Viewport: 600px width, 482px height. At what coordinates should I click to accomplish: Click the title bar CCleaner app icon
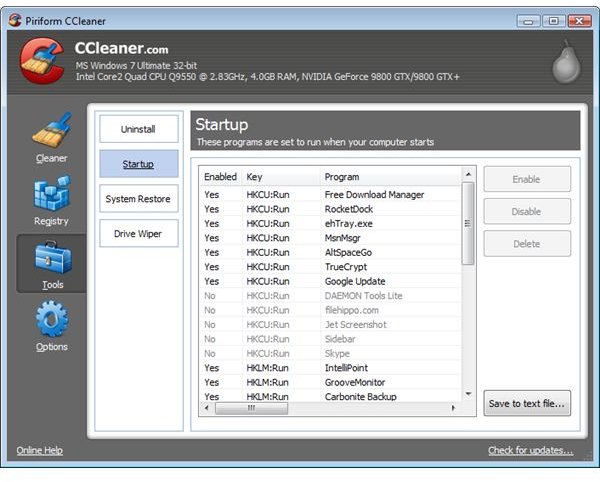point(15,20)
